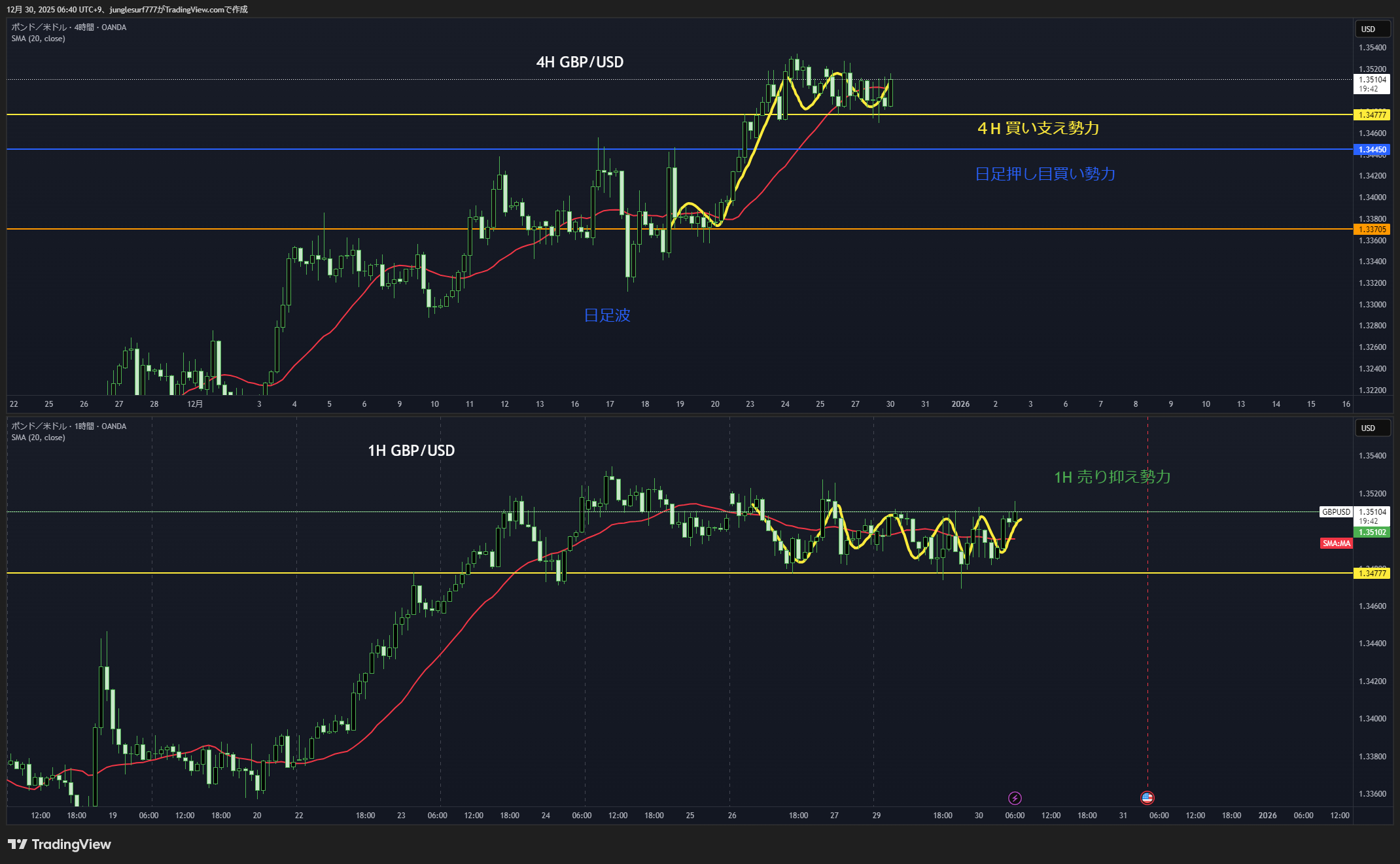Select the blue '日足押し目買い勢力' text label
This screenshot has height=864, width=1400.
1045,174
